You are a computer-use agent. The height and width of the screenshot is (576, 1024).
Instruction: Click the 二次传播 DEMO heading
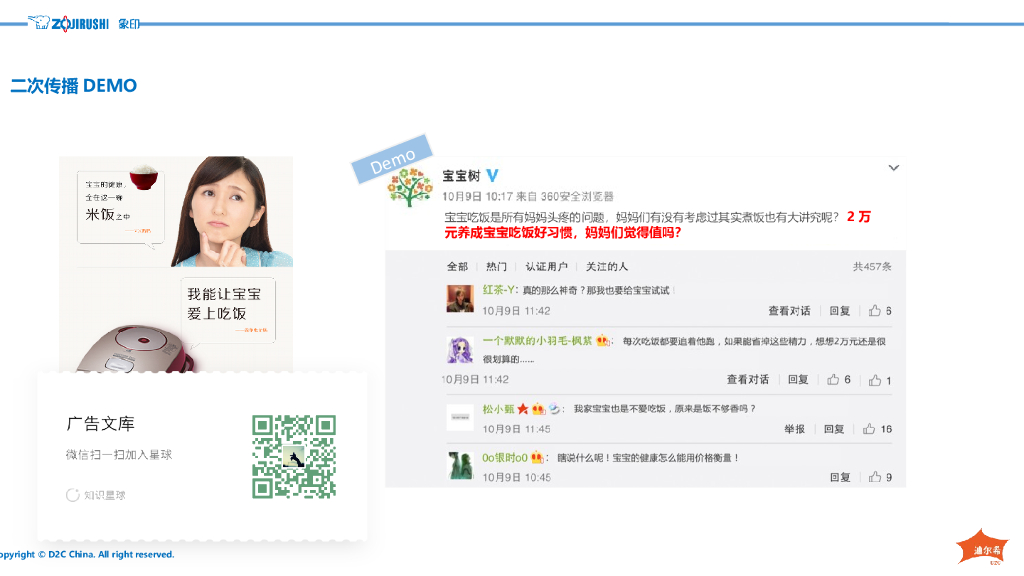(x=74, y=86)
